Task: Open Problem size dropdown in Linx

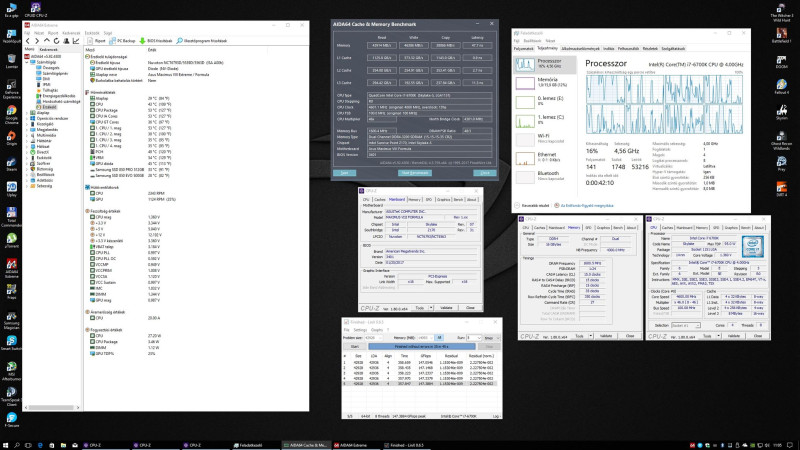Action: point(373,338)
